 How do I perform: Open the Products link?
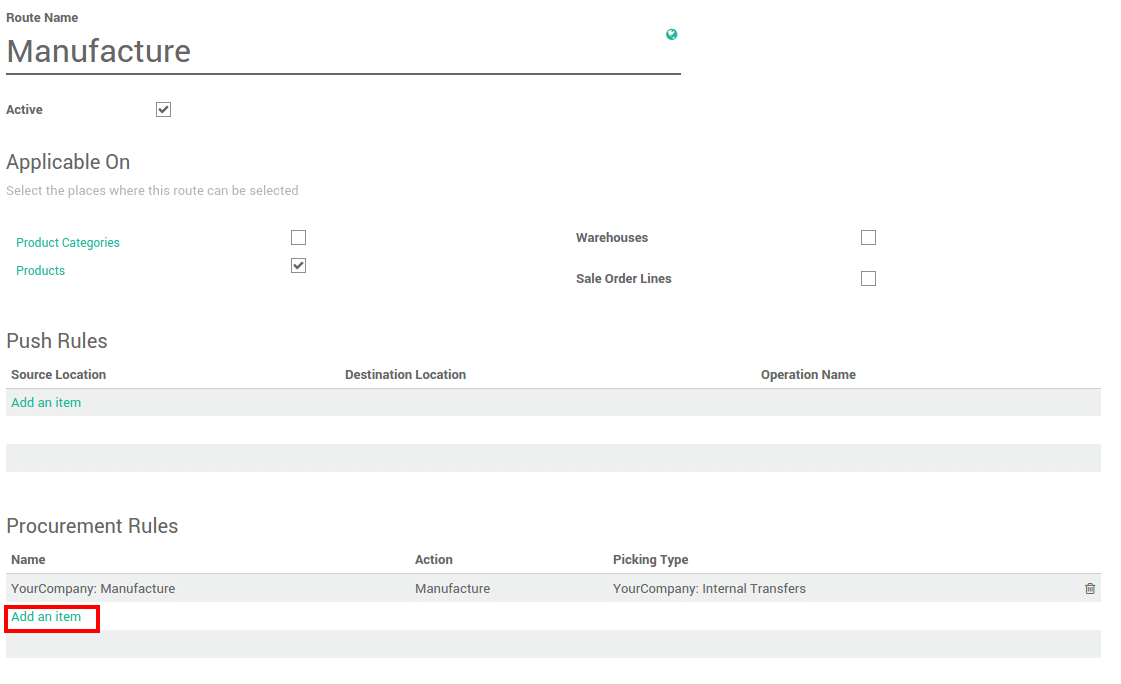pos(40,270)
